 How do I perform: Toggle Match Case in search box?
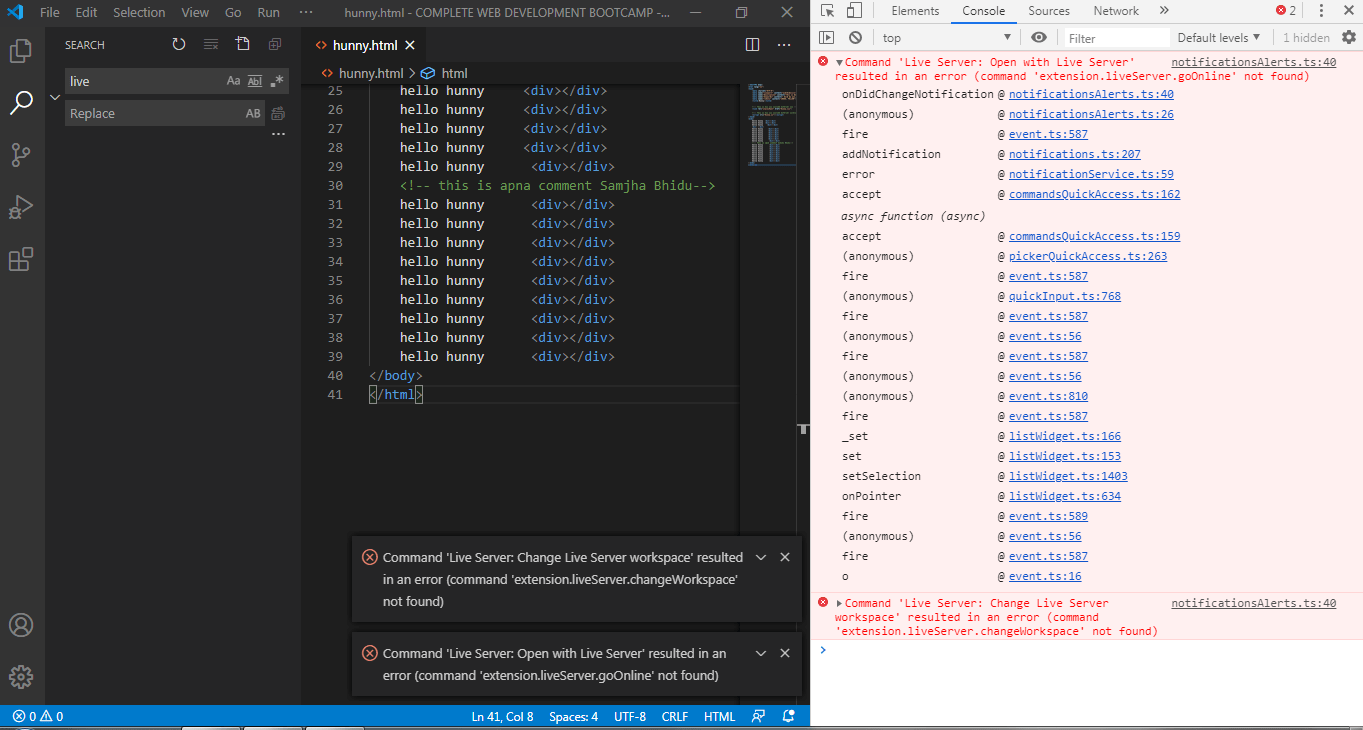click(x=233, y=81)
